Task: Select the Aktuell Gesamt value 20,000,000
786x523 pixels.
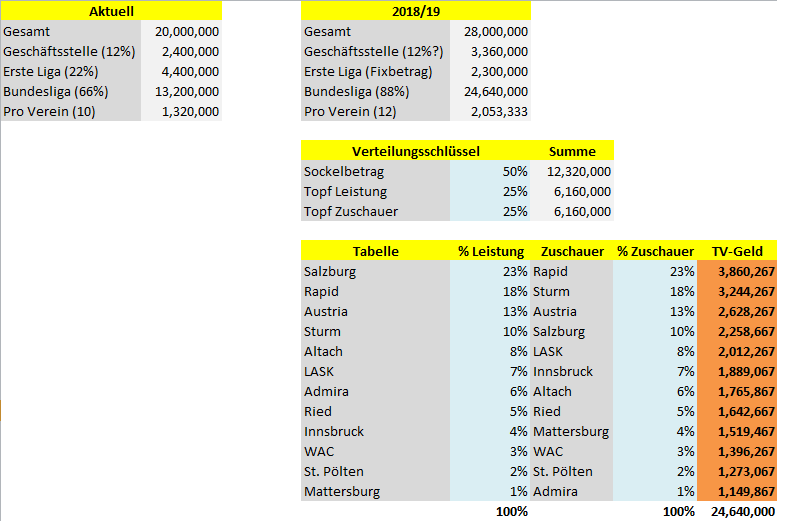Action: pos(181,31)
